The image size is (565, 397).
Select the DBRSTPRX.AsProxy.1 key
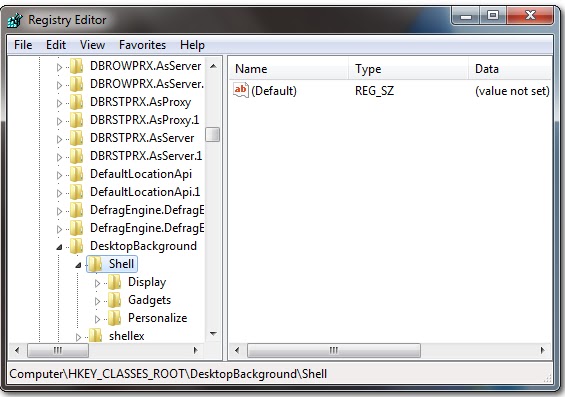pos(144,120)
